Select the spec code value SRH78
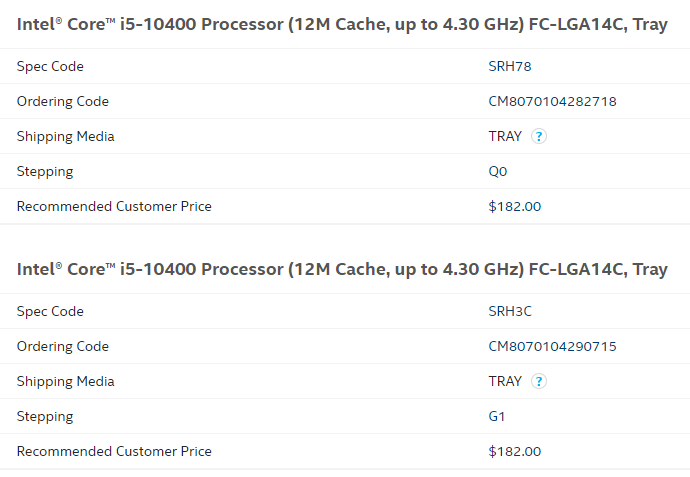Image resolution: width=690 pixels, height=477 pixels. point(509,66)
